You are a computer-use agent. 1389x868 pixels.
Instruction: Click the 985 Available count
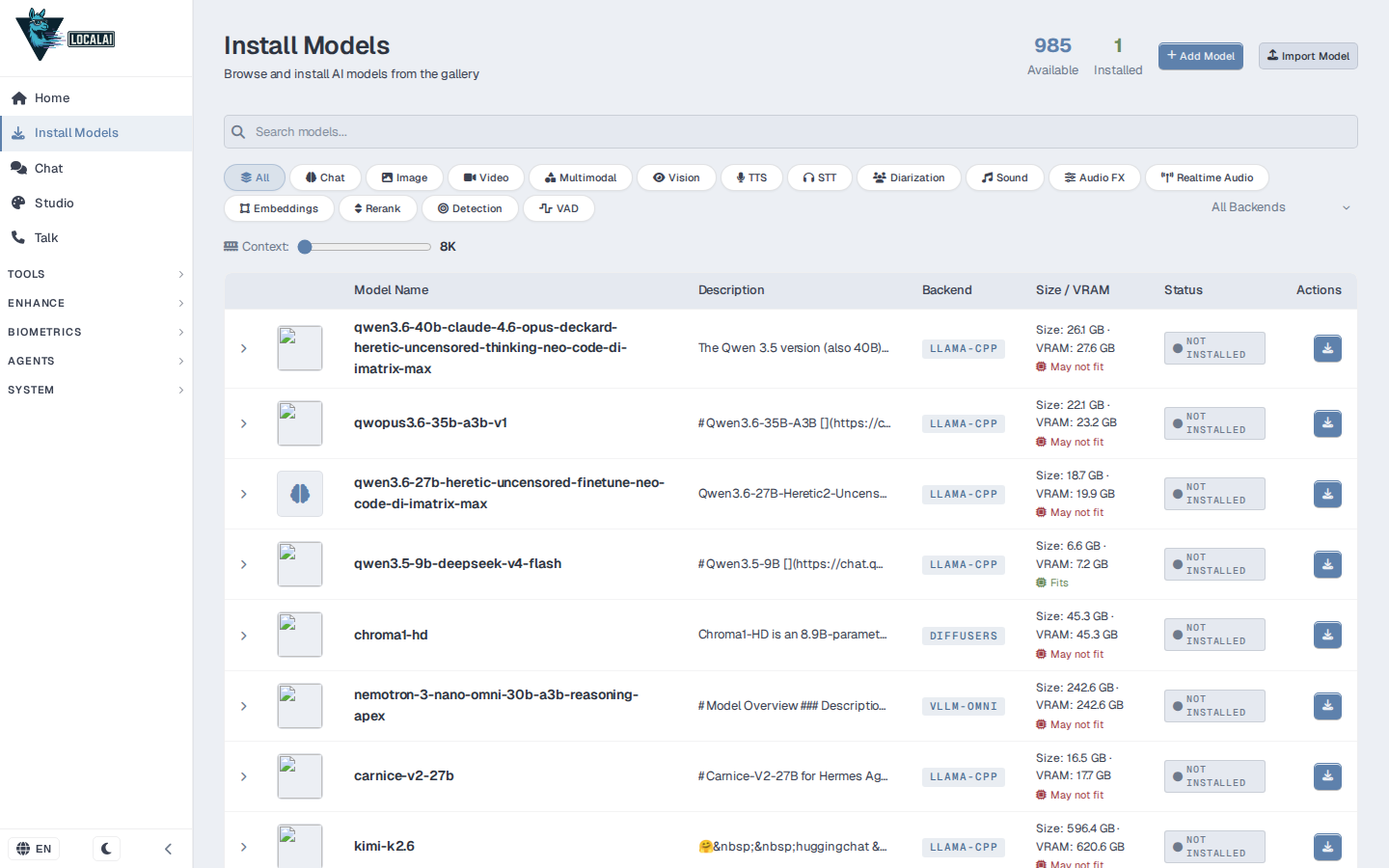[1052, 57]
